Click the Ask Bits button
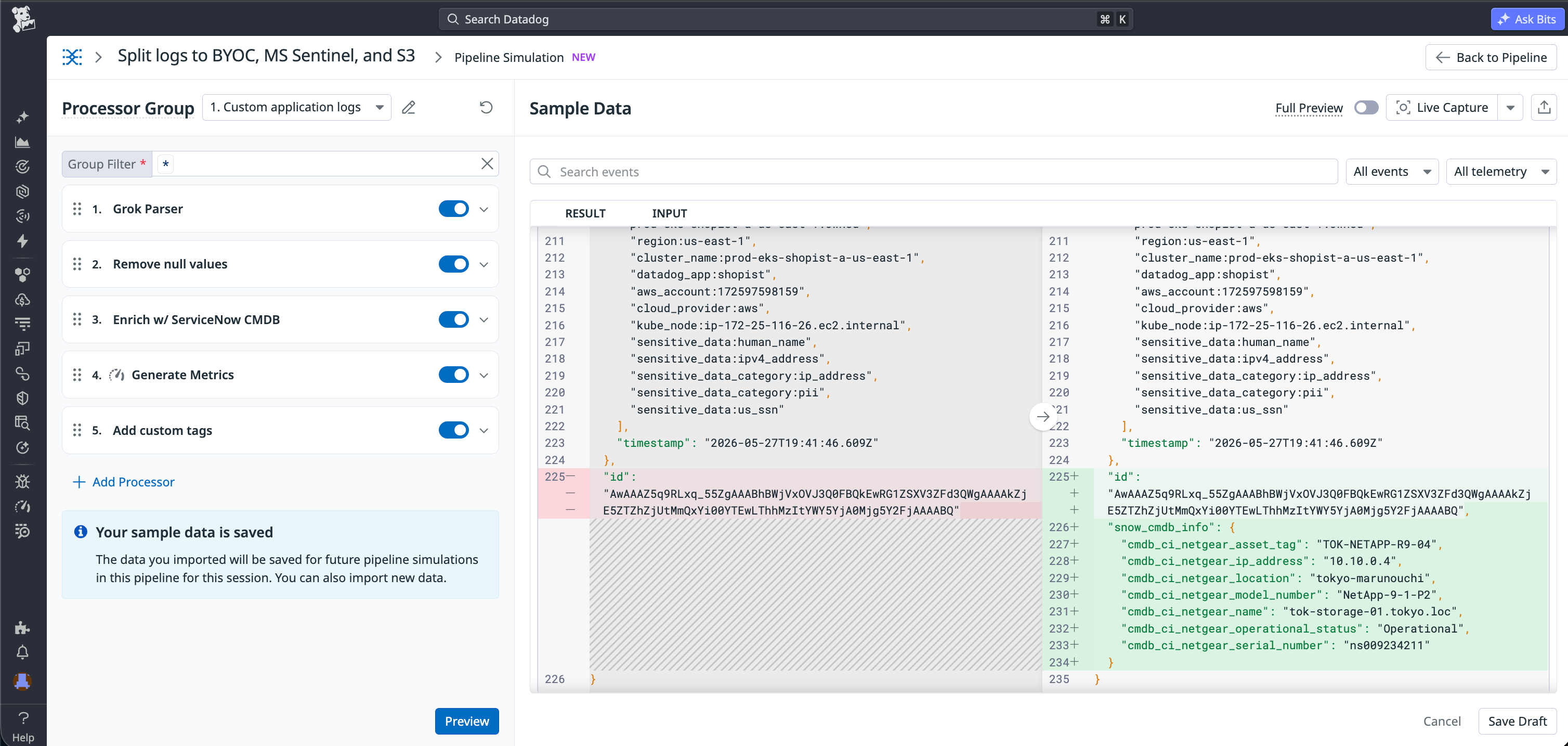 pos(1528,19)
